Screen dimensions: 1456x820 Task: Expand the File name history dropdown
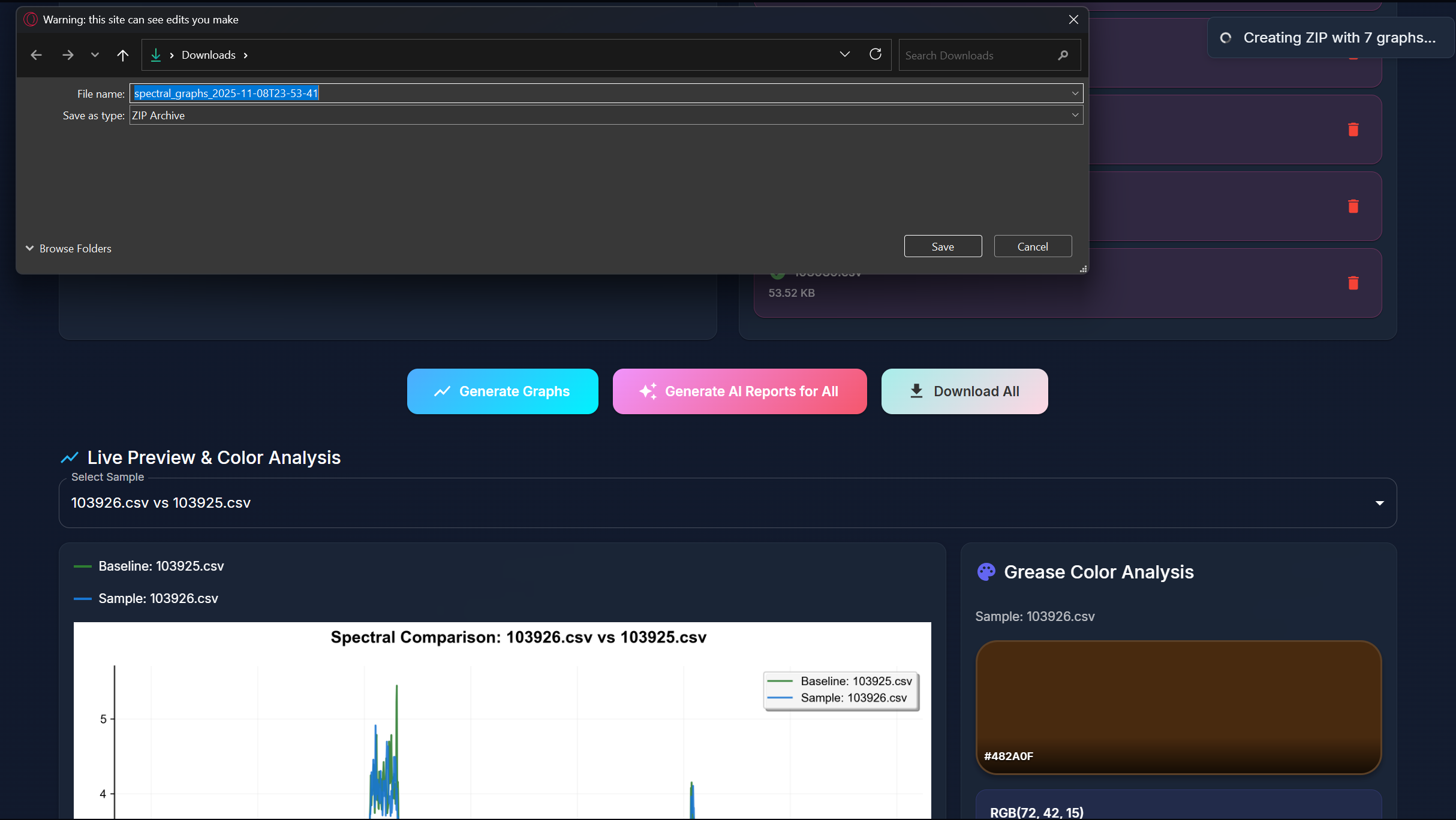[x=1075, y=94]
